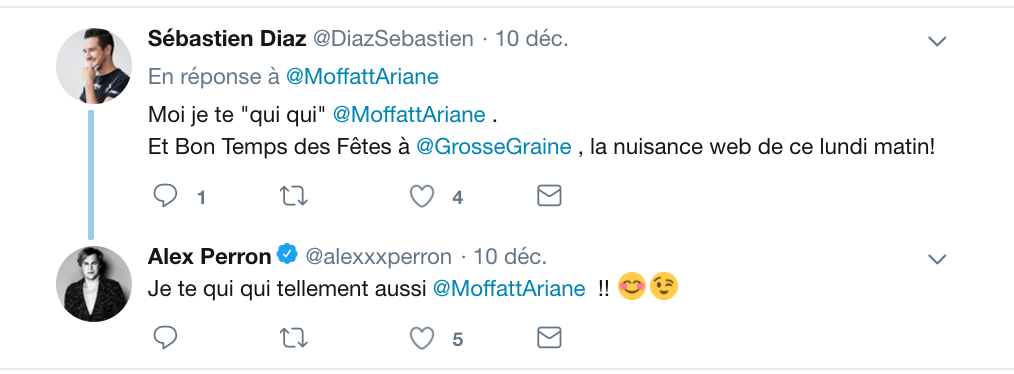
Task: Open more options chevron on Sébastien Diaz's tweet
Action: 937,41
